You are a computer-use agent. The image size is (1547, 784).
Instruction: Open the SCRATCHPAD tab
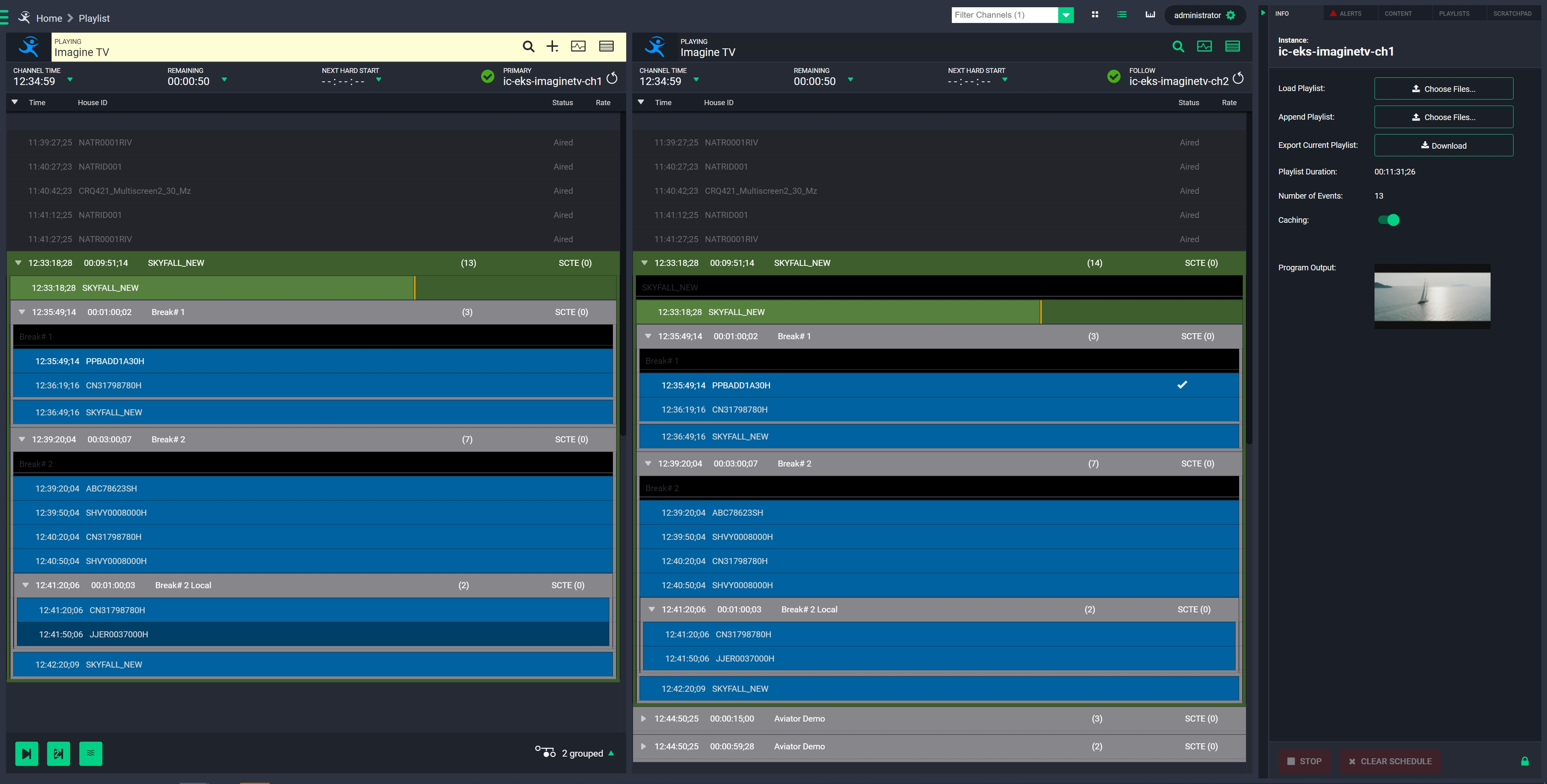coord(1512,13)
